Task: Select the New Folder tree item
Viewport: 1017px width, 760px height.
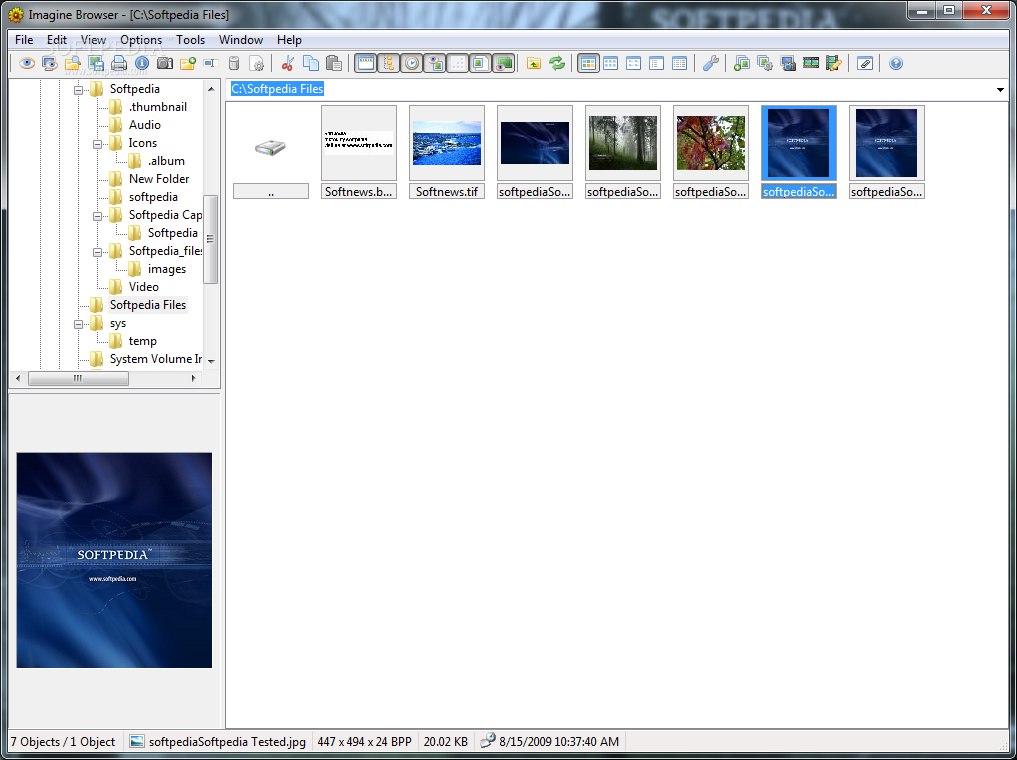Action: [x=159, y=178]
